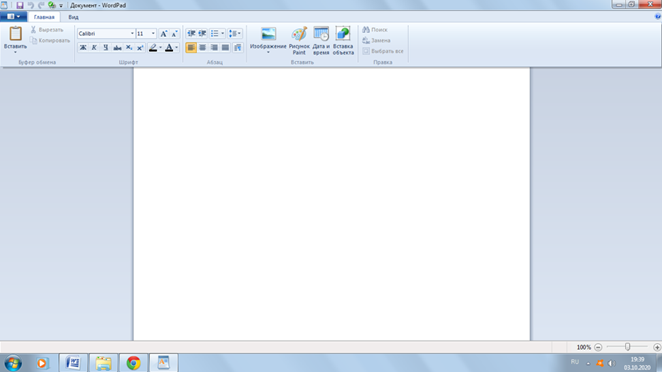This screenshot has width=662, height=372.
Task: Redo the action with the title bar arrow
Action: pos(41,5)
